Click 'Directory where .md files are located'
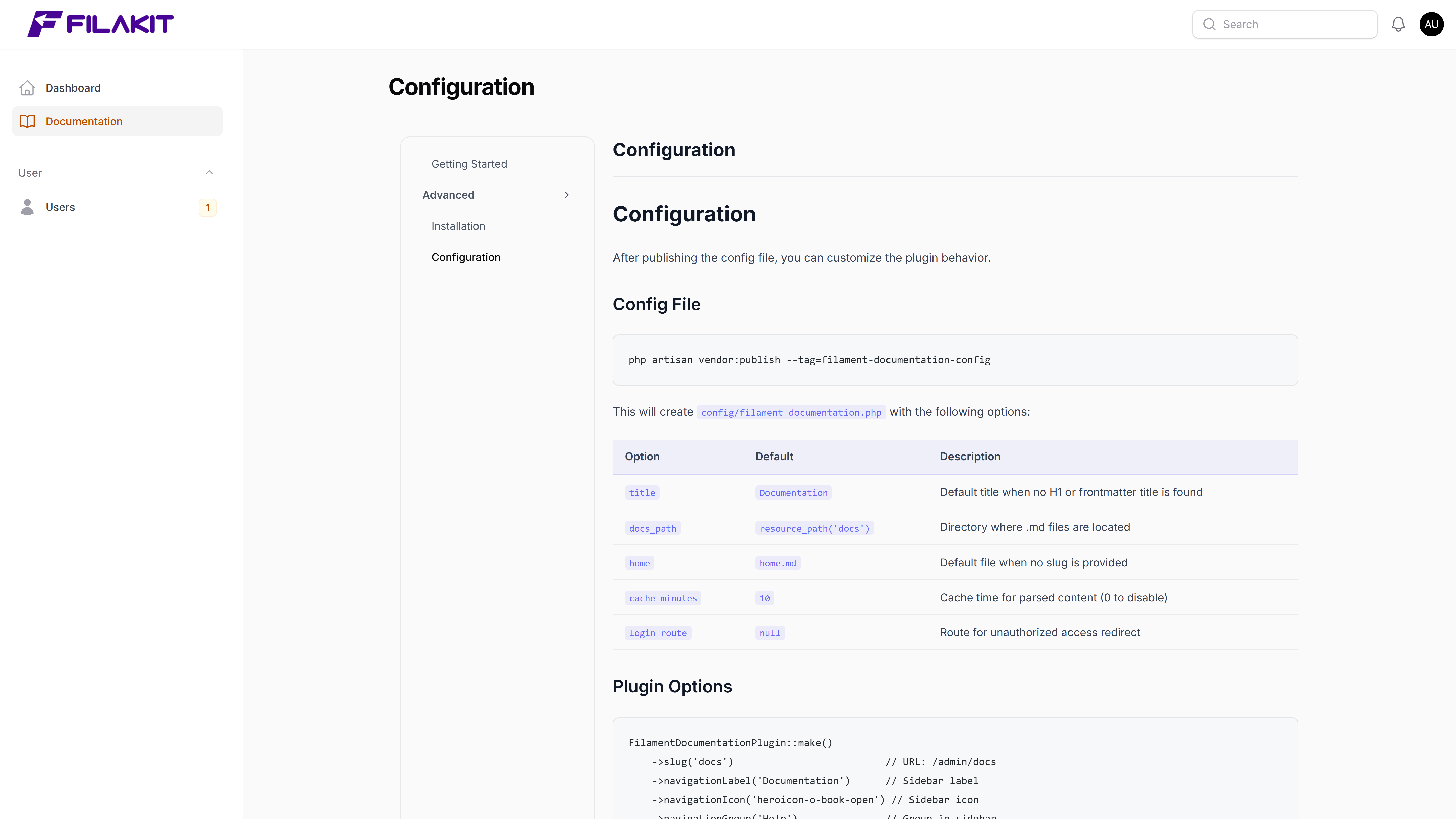1456x819 pixels. 1035,527
